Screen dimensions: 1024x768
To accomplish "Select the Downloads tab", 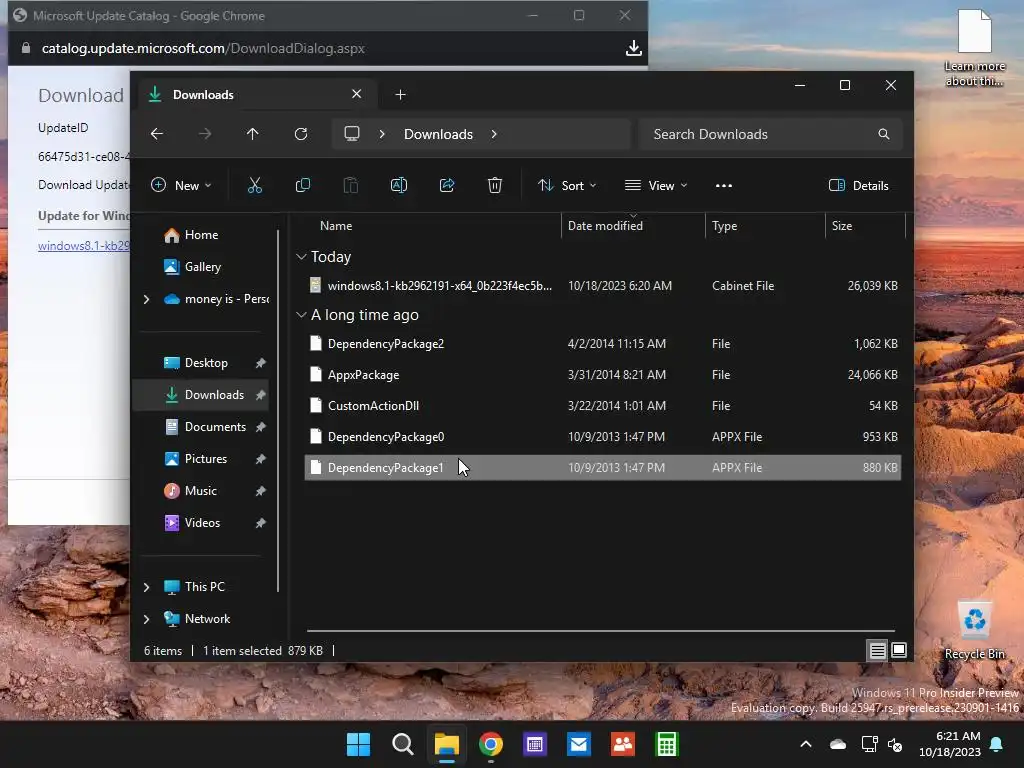I will point(255,95).
